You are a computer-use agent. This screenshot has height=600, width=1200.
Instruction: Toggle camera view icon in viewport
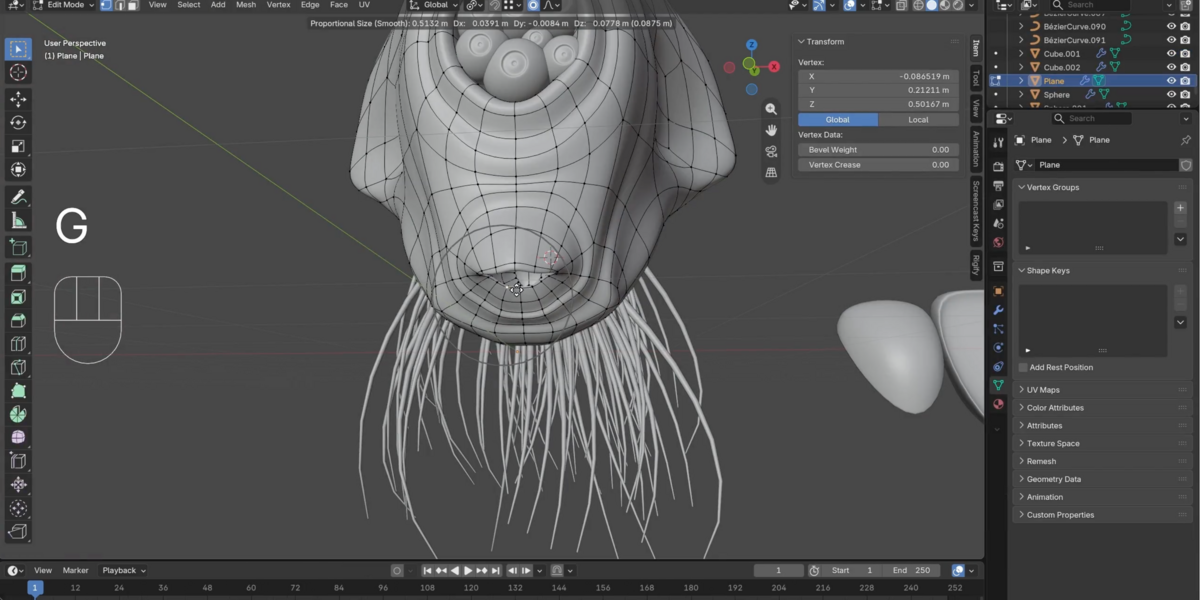pyautogui.click(x=771, y=151)
